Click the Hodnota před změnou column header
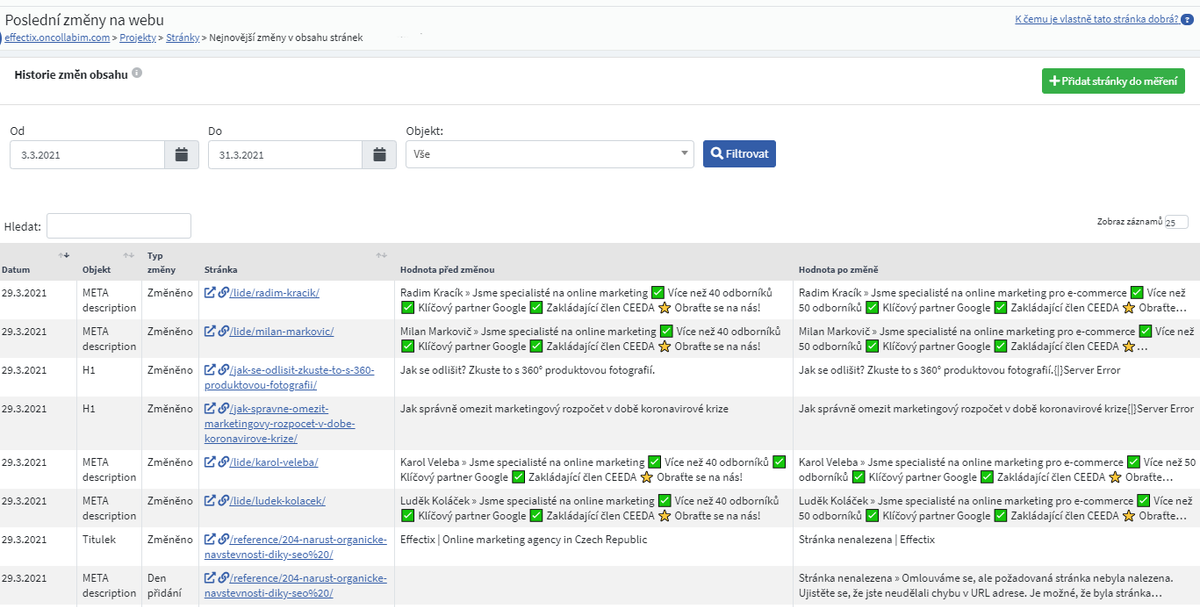The image size is (1200, 607). click(x=447, y=270)
